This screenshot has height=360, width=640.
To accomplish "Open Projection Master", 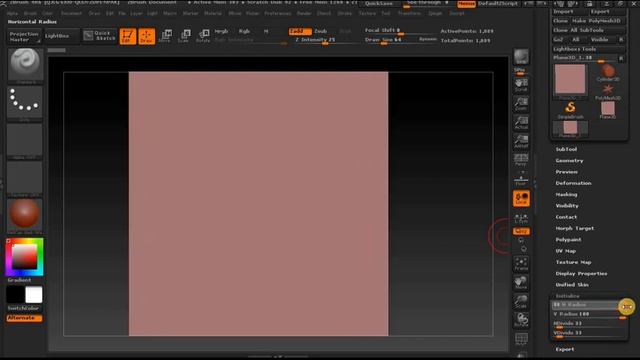I will (24, 37).
